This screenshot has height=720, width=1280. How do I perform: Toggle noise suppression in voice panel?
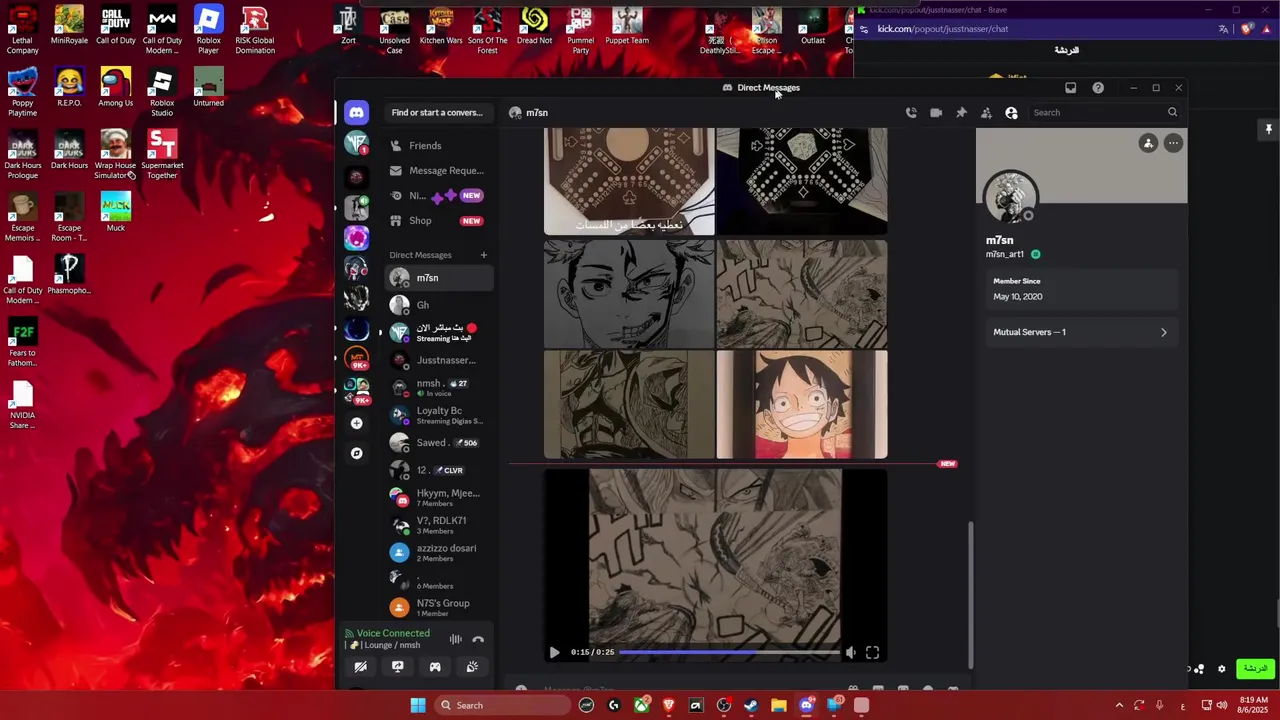tap(455, 639)
